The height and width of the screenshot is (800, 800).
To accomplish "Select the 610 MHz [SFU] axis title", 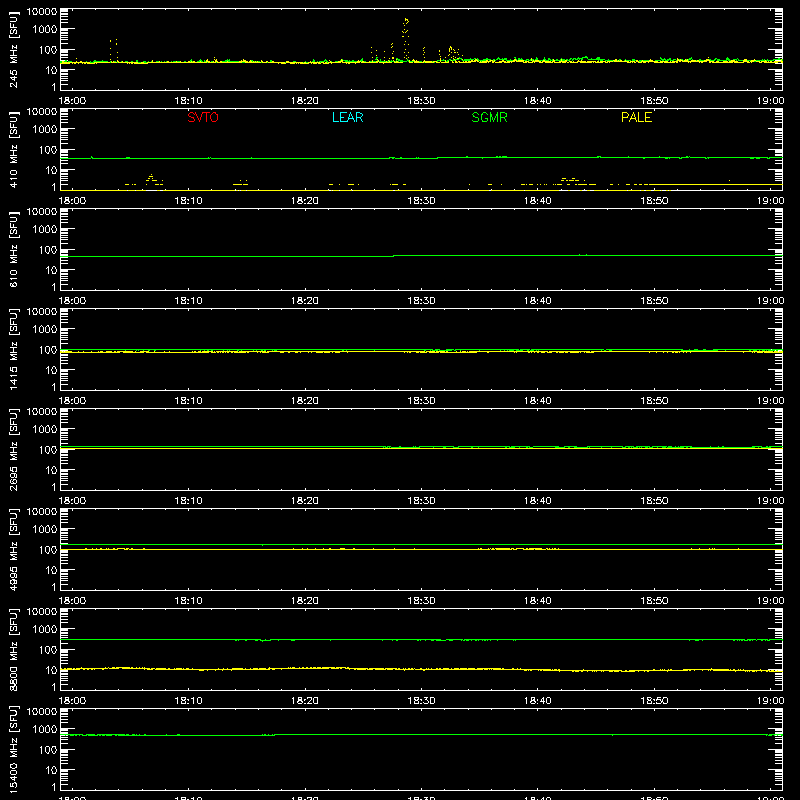I will (14, 249).
